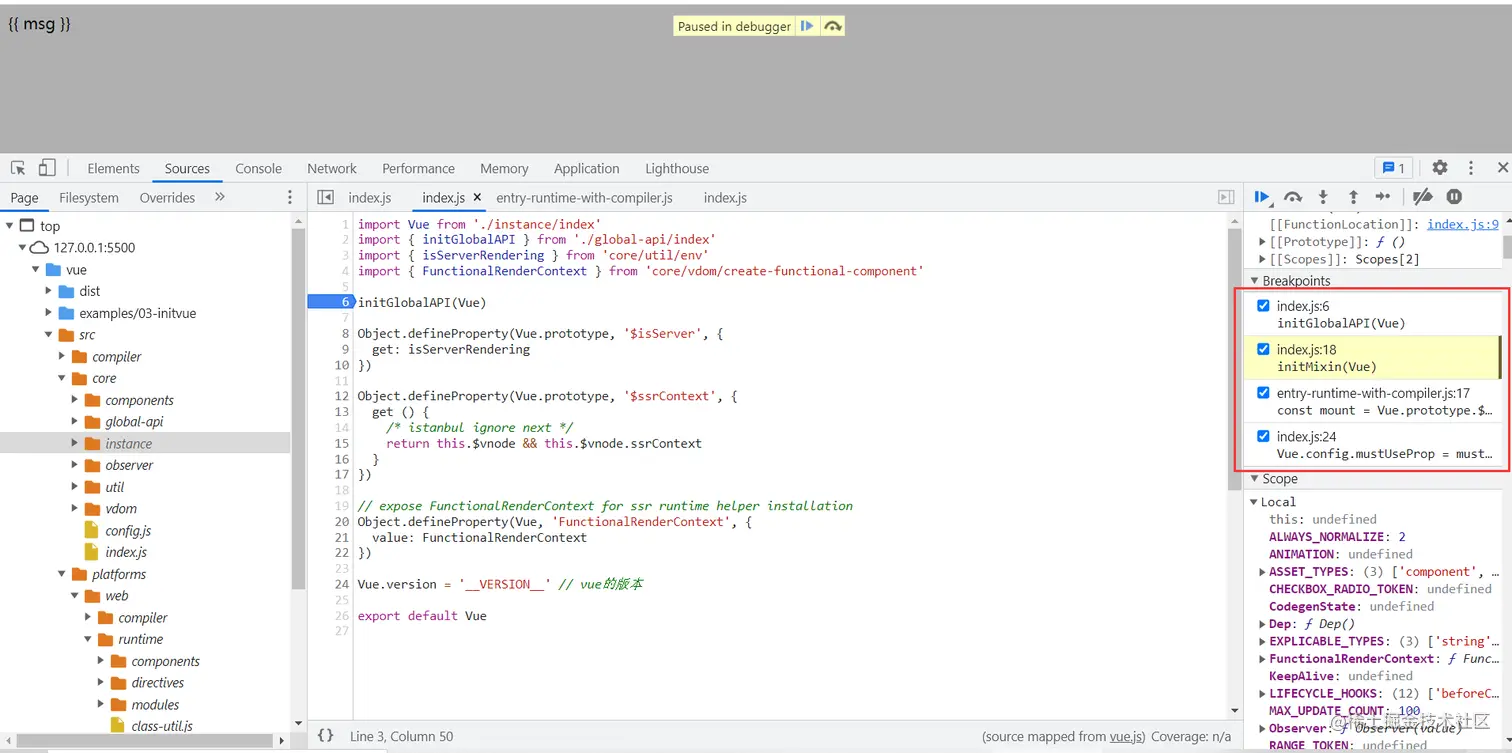Disable entry-runtime-with-compiler.js:17 breakpoint
The image size is (1512, 753).
click(x=1263, y=393)
